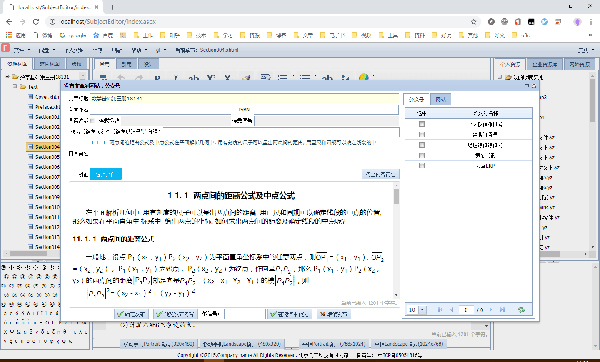The image size is (600, 362).
Task: Click the highlighted blue button above the content preview
Action: [x=106, y=174]
